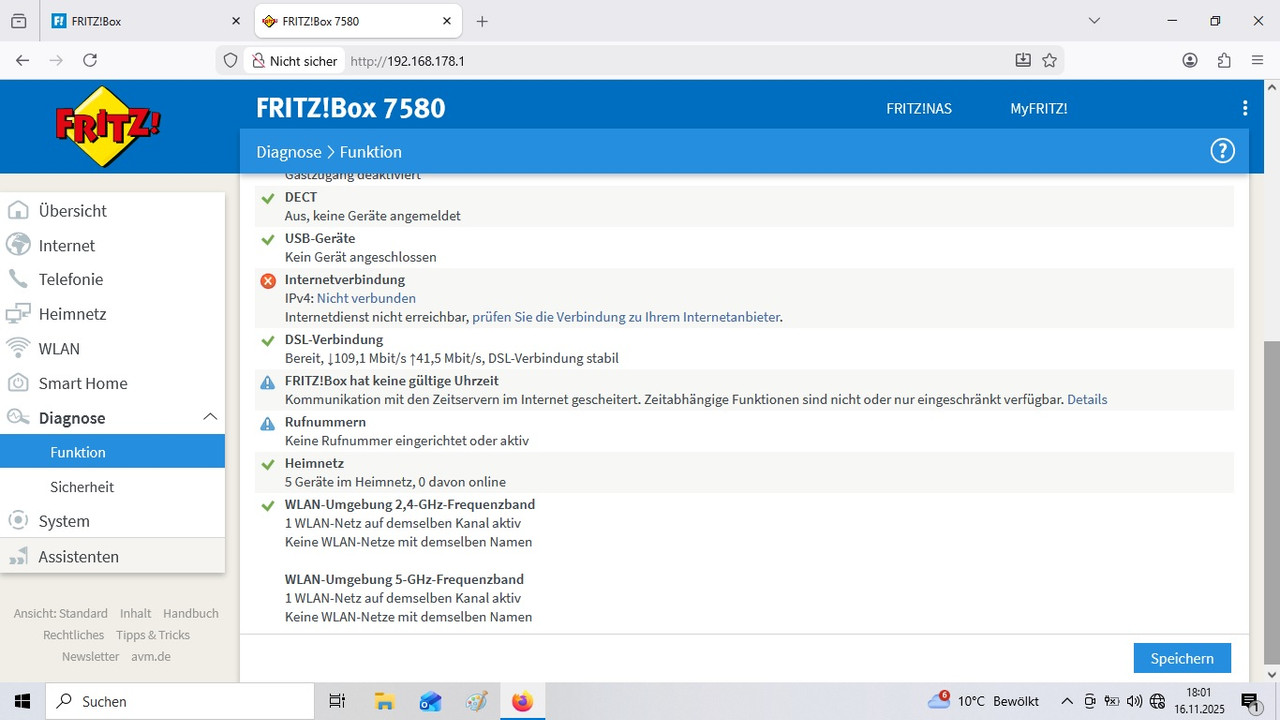Click green checkmark beside Heimnetz status
The width and height of the screenshot is (1280, 720).
click(268, 464)
